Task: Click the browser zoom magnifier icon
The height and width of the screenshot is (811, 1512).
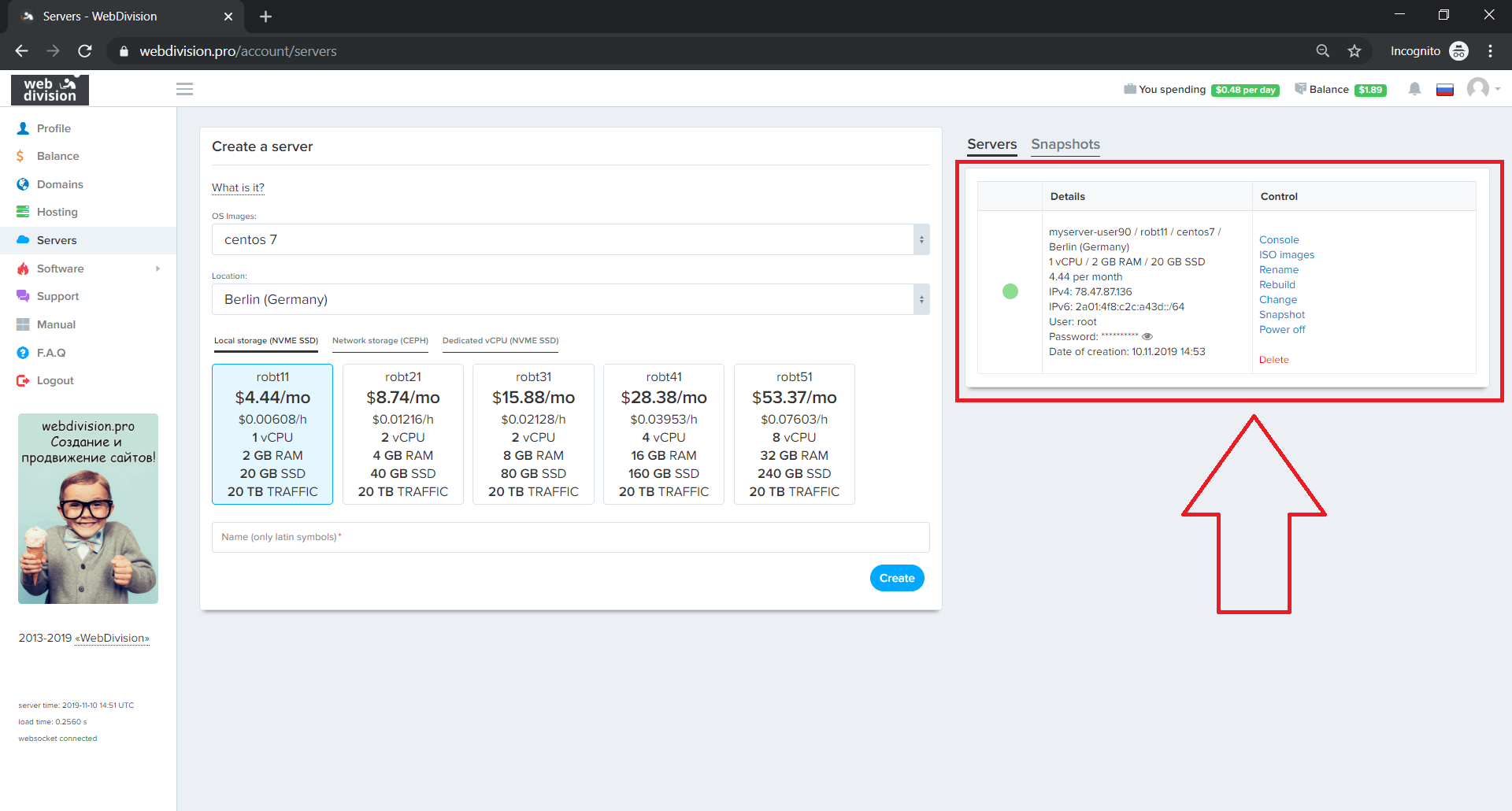Action: [x=1323, y=51]
